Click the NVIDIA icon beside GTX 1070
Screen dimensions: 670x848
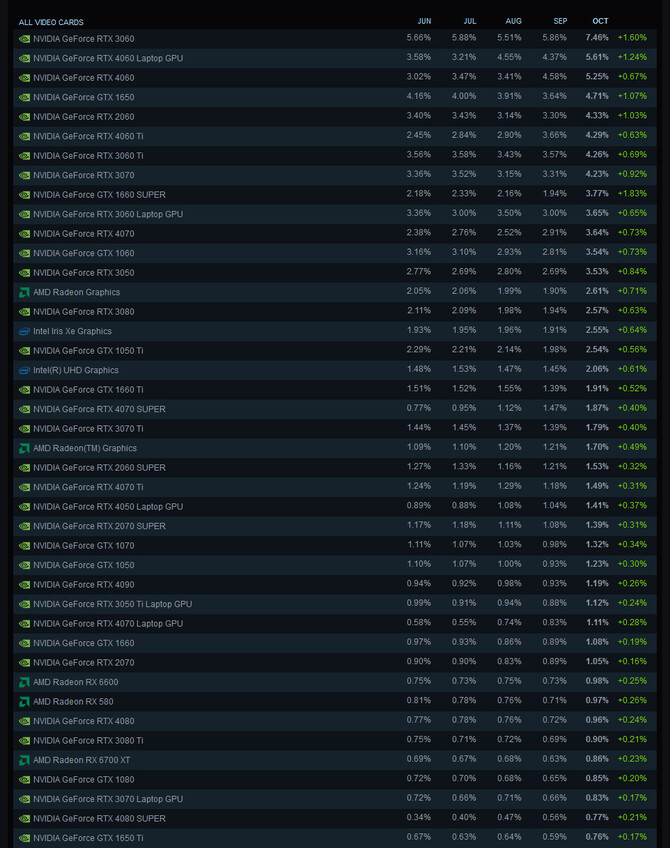coord(24,546)
